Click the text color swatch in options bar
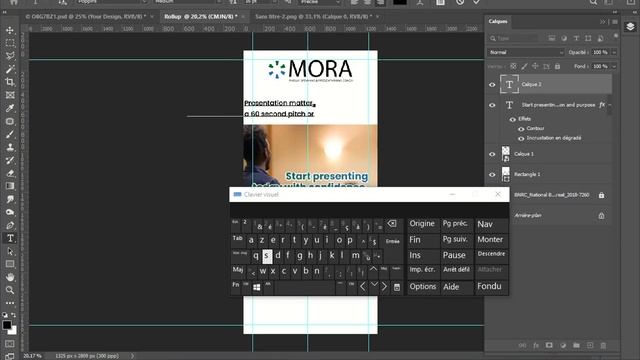The image size is (640, 360). click(x=400, y=2)
